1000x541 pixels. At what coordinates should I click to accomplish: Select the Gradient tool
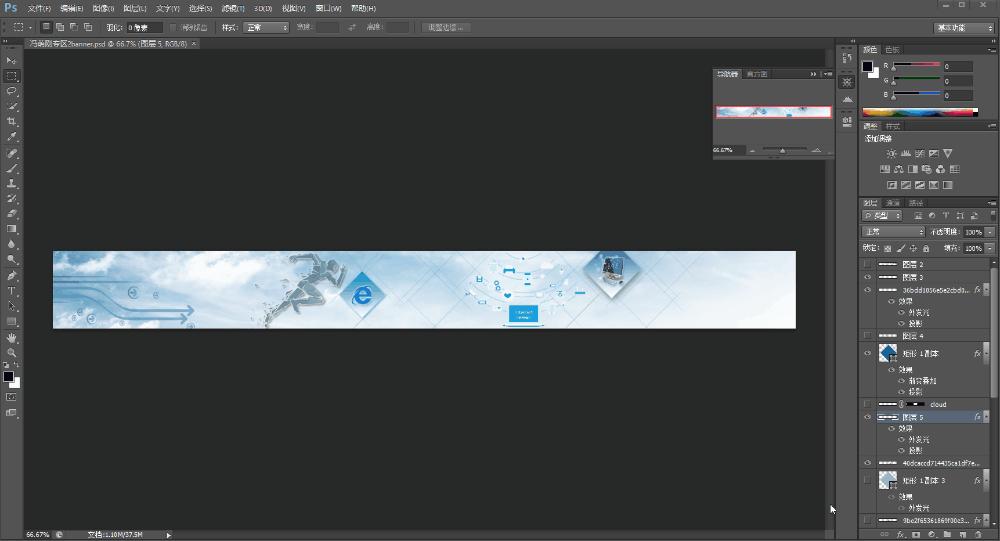coord(11,230)
